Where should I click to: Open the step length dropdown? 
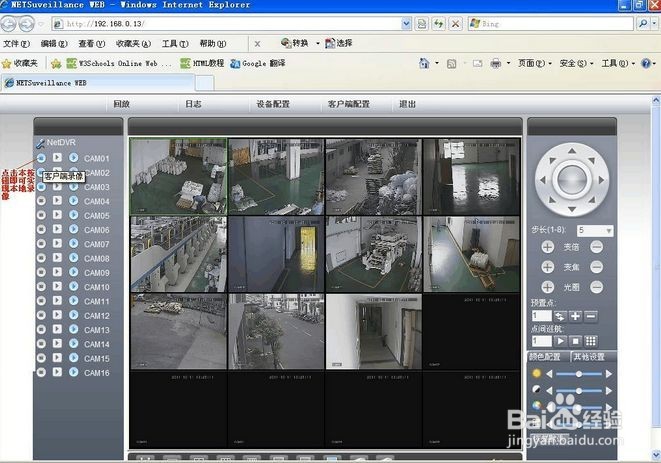608,230
